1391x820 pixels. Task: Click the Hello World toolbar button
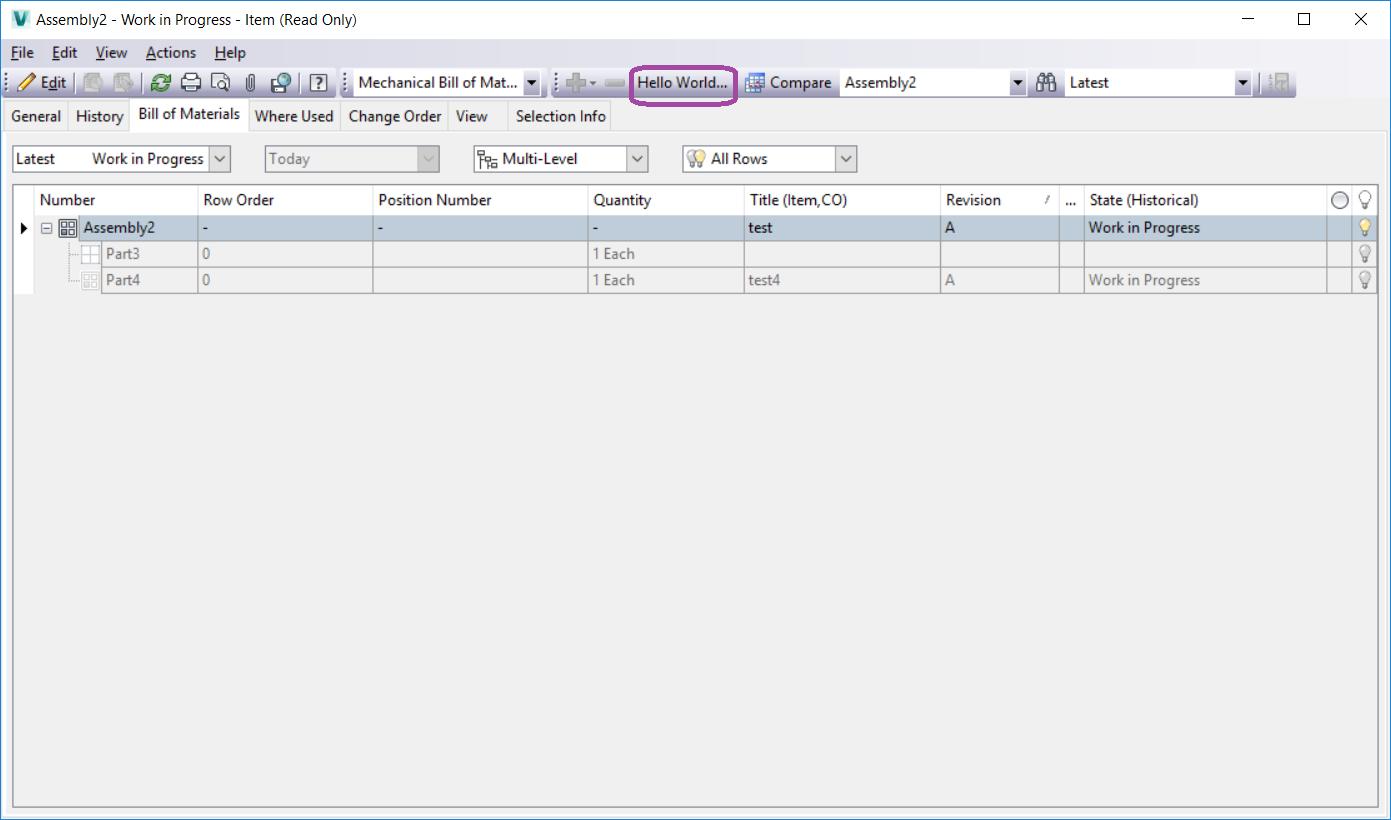click(683, 83)
